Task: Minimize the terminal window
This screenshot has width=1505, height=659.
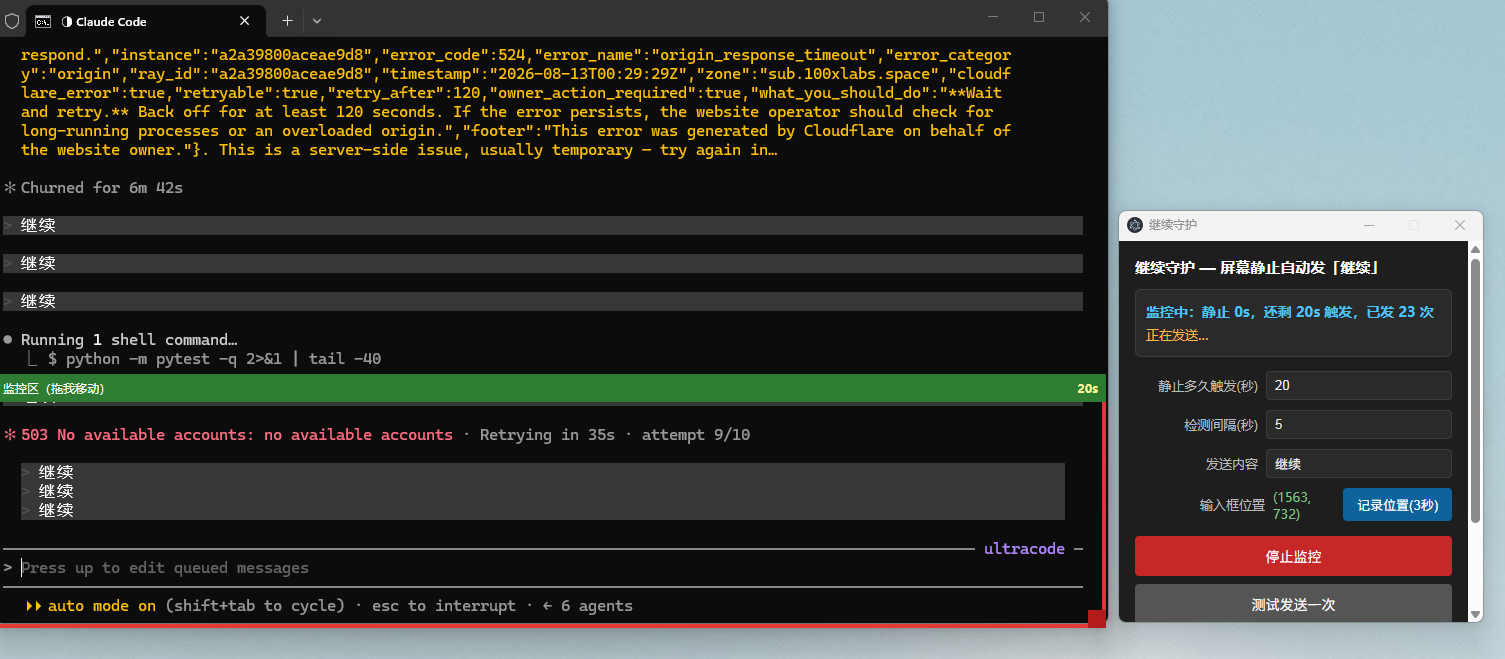Action: point(993,17)
